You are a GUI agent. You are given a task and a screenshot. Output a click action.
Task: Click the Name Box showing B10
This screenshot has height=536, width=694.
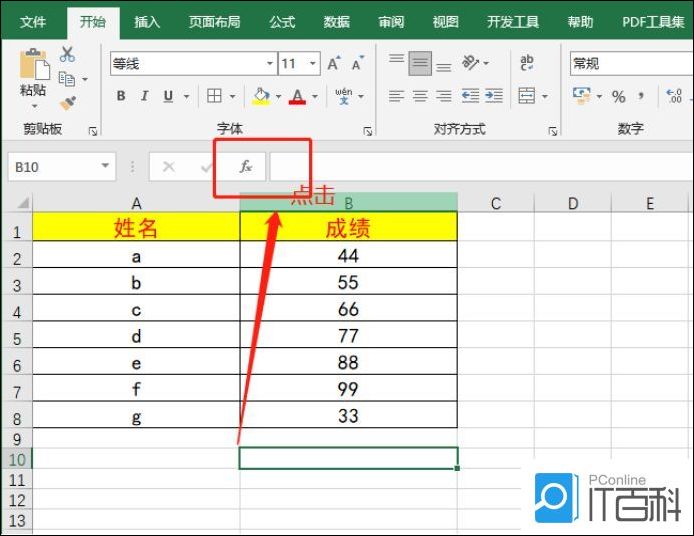click(x=62, y=167)
